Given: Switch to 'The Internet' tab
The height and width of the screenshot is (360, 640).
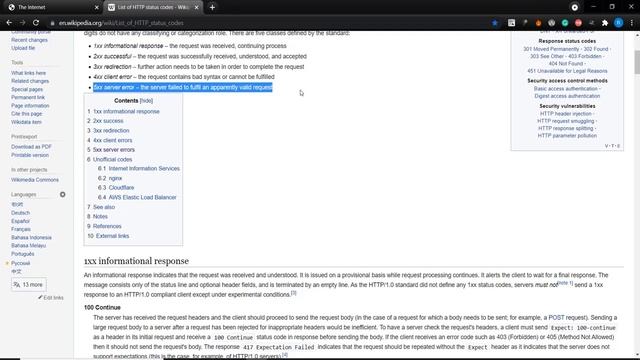Looking at the screenshot, I should coord(53,7).
